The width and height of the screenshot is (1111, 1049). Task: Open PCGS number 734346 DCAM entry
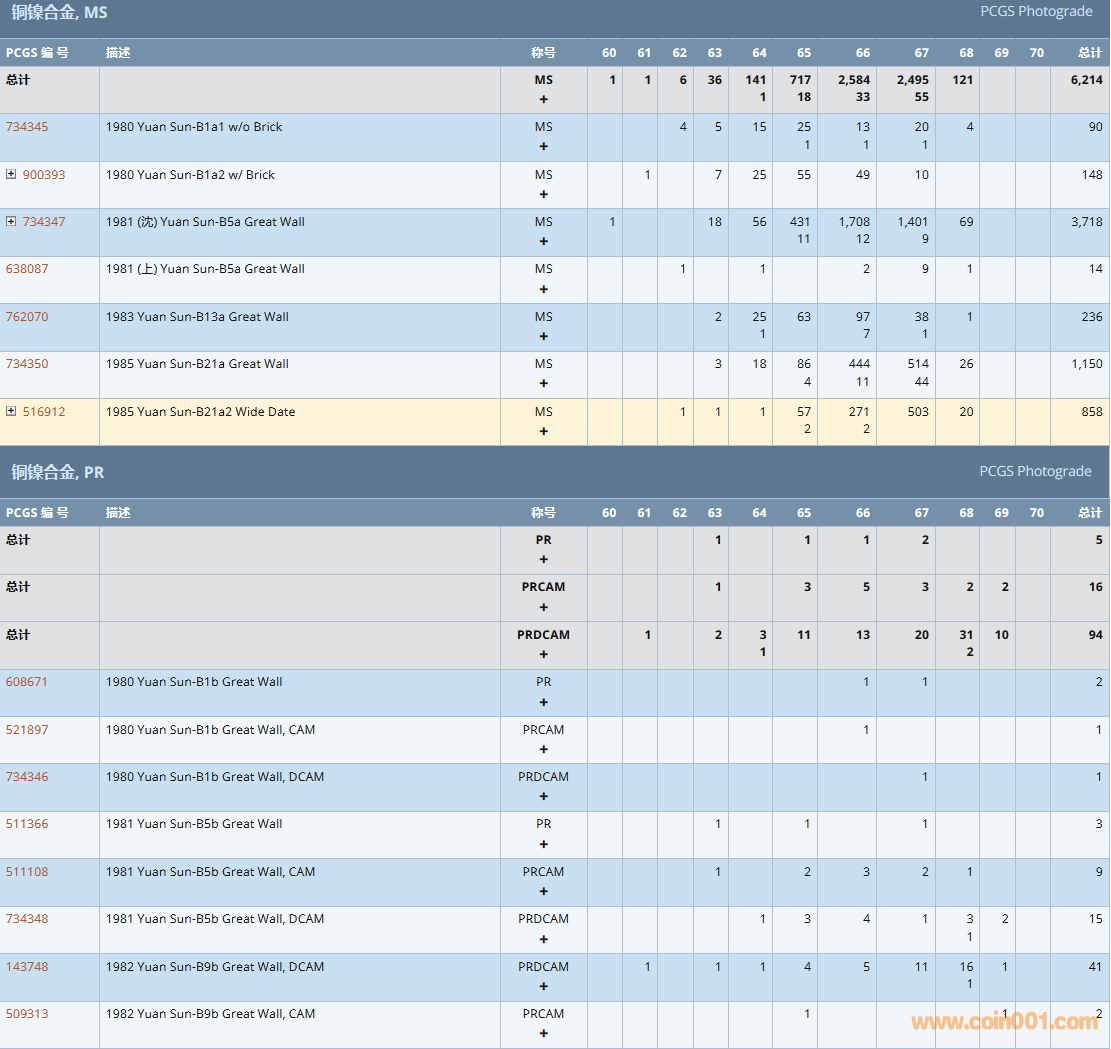point(27,777)
